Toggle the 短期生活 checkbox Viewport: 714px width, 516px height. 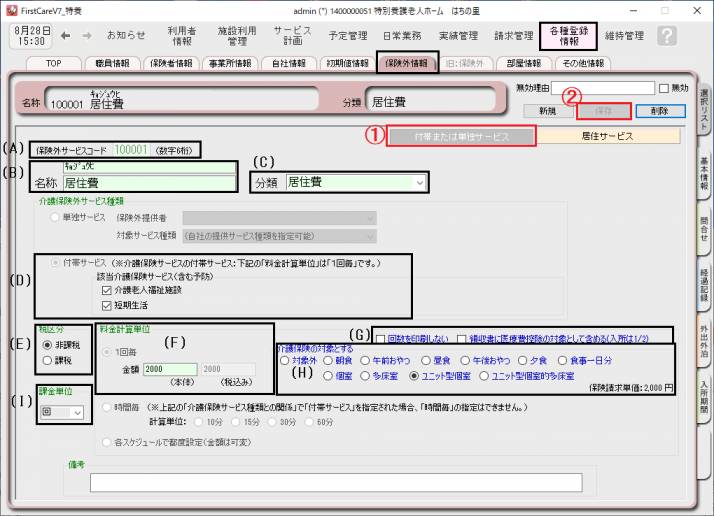(107, 304)
